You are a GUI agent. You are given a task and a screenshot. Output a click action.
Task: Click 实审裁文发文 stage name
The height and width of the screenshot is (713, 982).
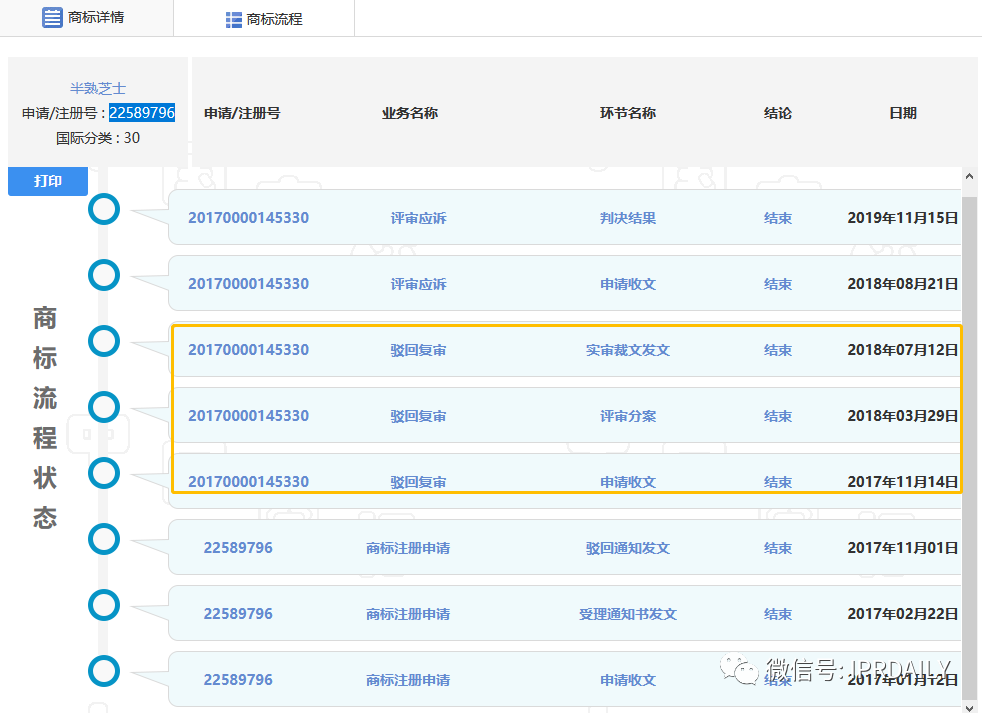point(628,350)
